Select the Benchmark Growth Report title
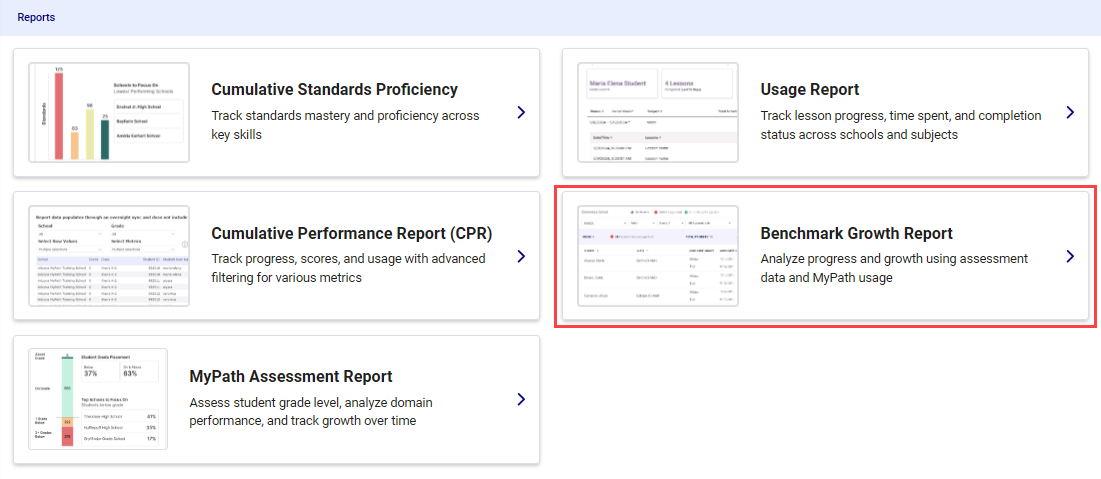The height and width of the screenshot is (479, 1101). pyautogui.click(x=856, y=234)
